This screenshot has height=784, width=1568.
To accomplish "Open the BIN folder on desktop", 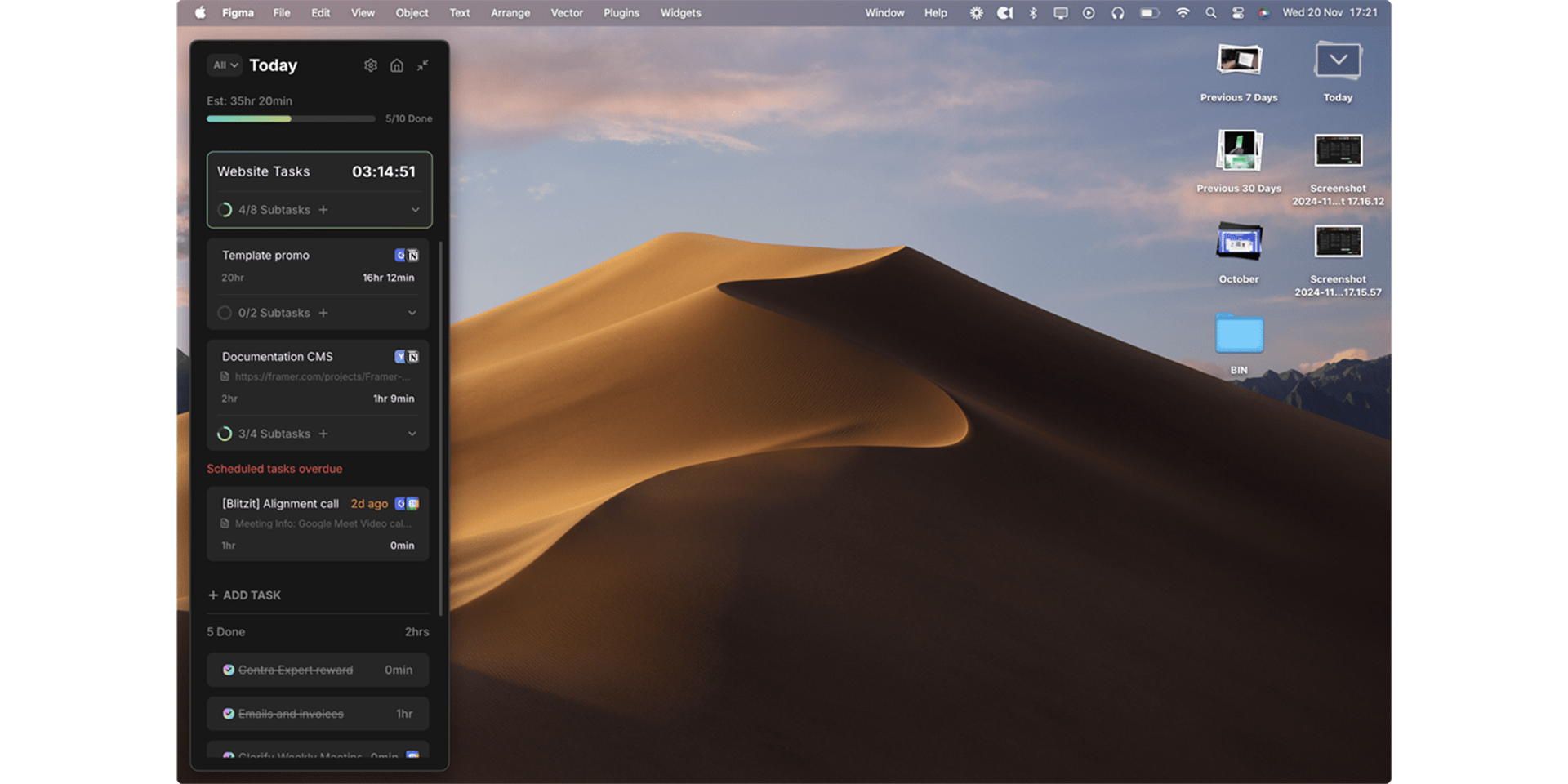I will [x=1239, y=335].
